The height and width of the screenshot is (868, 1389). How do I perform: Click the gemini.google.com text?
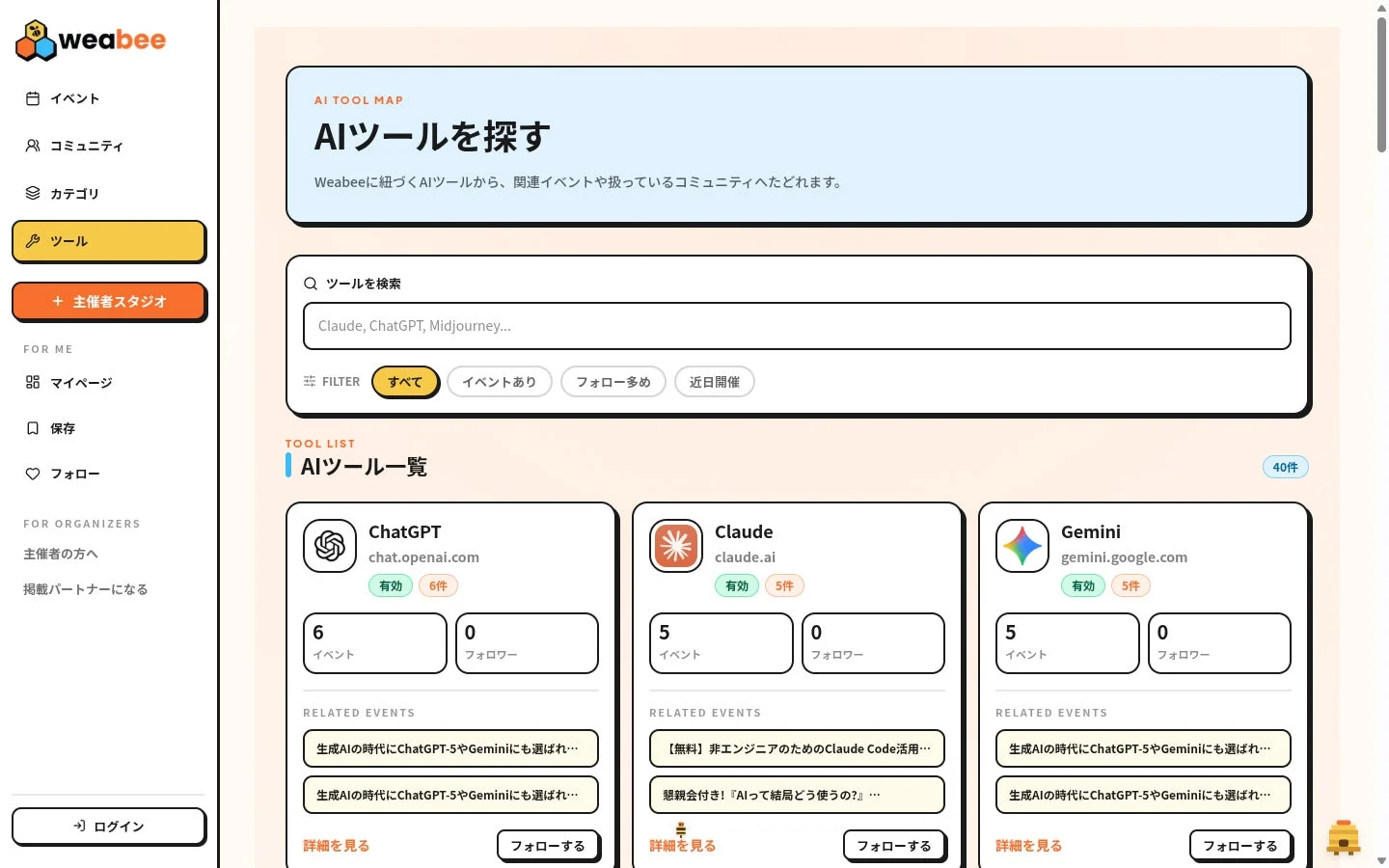pos(1124,557)
